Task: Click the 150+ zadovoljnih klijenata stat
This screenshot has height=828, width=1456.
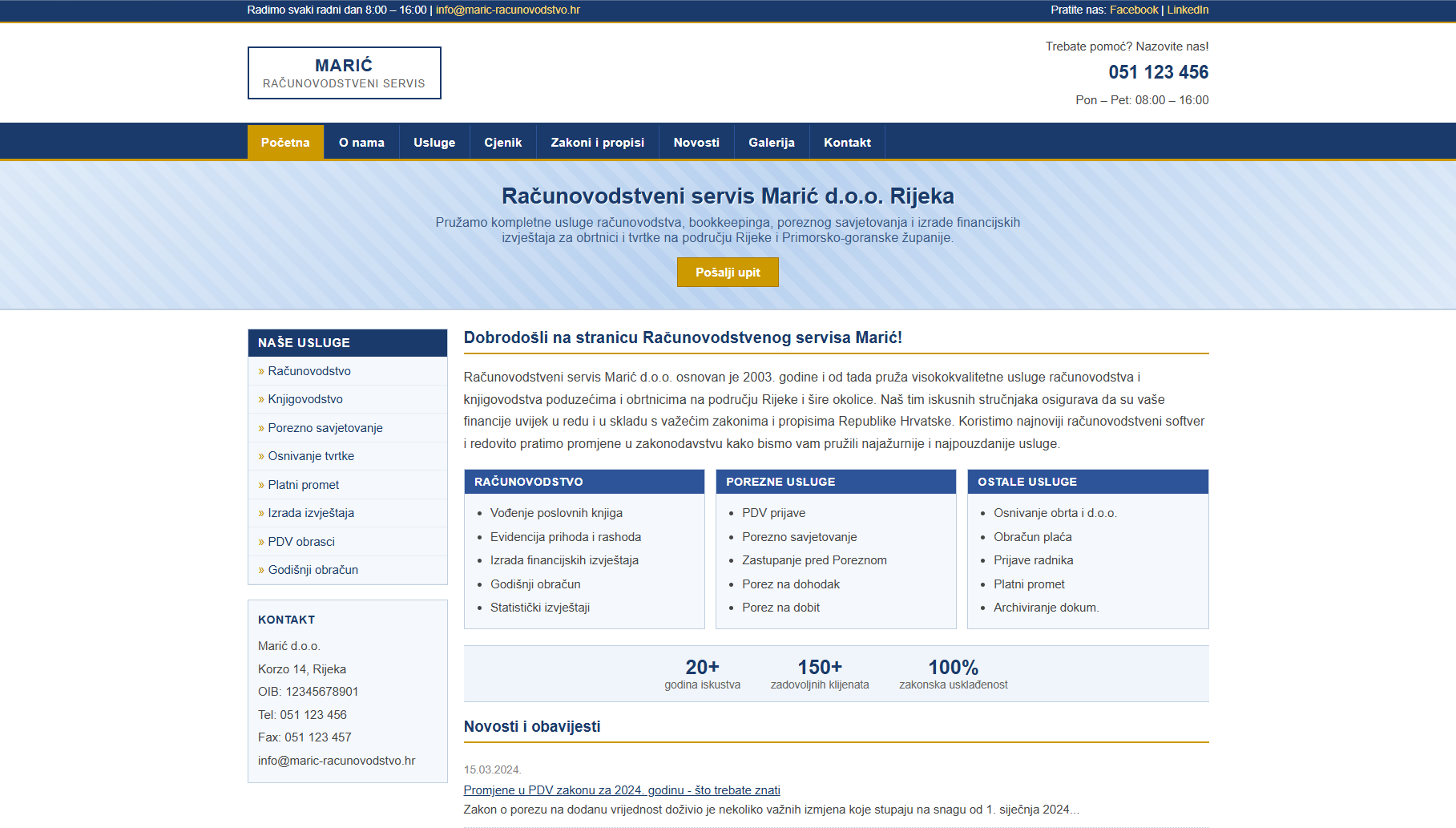Action: click(820, 673)
